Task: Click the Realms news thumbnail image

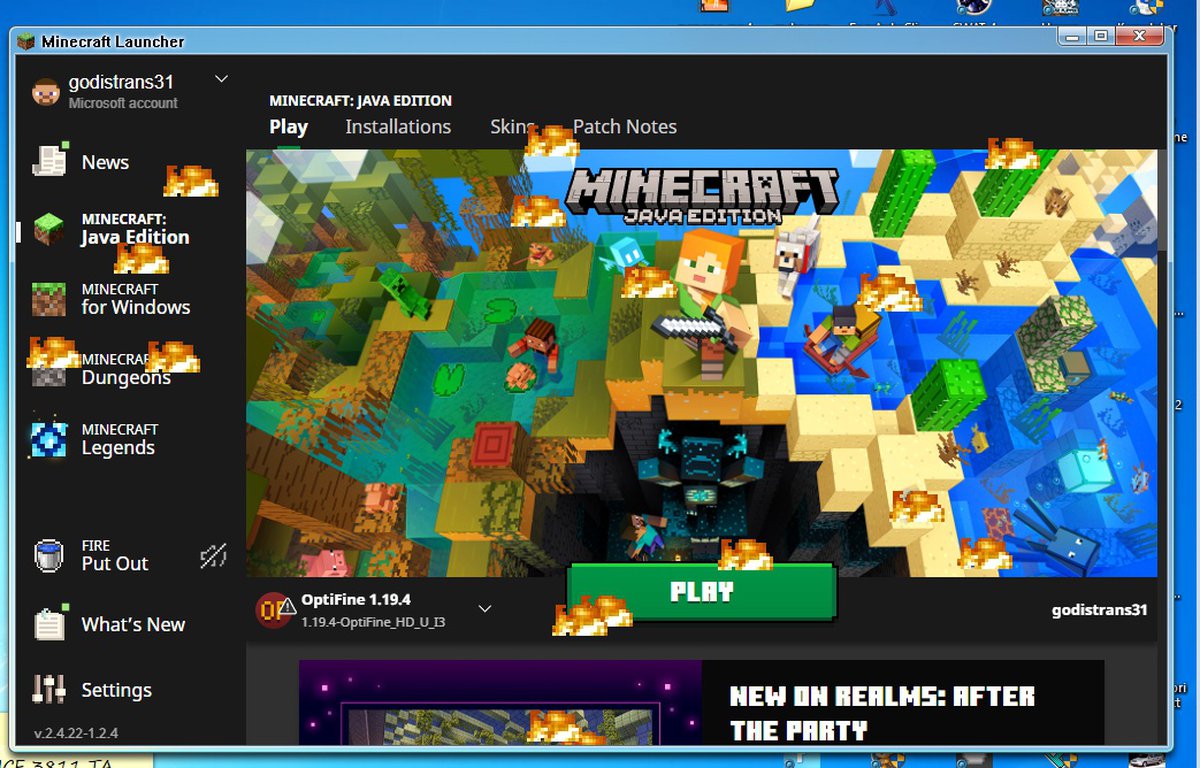Action: point(500,705)
